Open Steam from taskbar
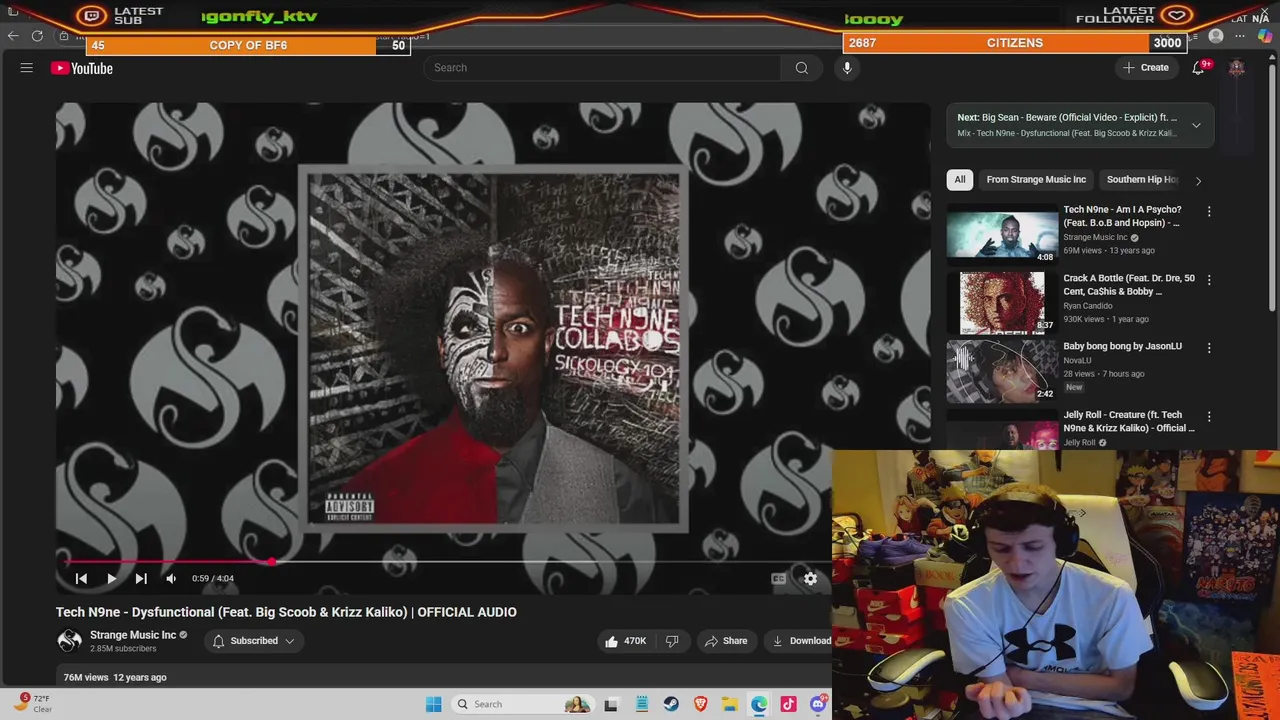 pyautogui.click(x=671, y=704)
